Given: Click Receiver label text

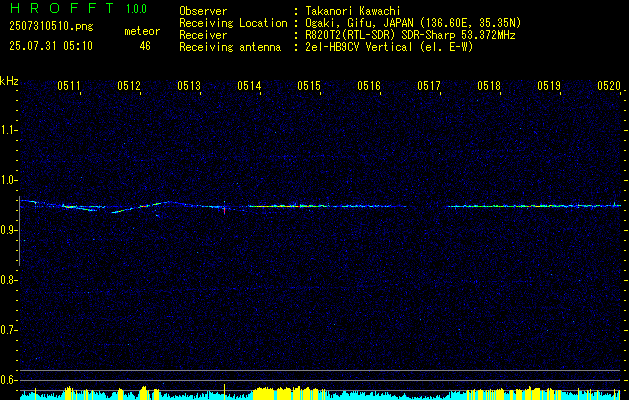Looking at the screenshot, I should pyautogui.click(x=203, y=36).
